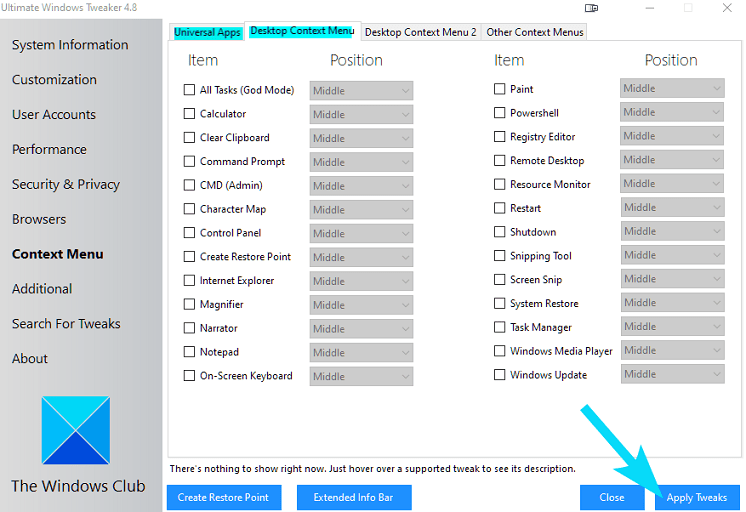Click the Windows Club logo
Viewport: 746px width, 512px height.
76,430
